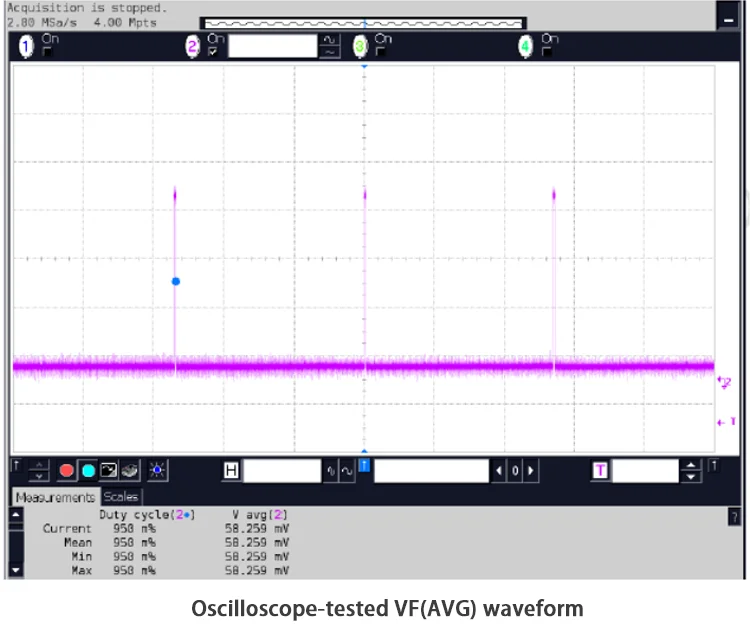
Task: Click the H horizontal setup icon
Action: pyautogui.click(x=231, y=470)
